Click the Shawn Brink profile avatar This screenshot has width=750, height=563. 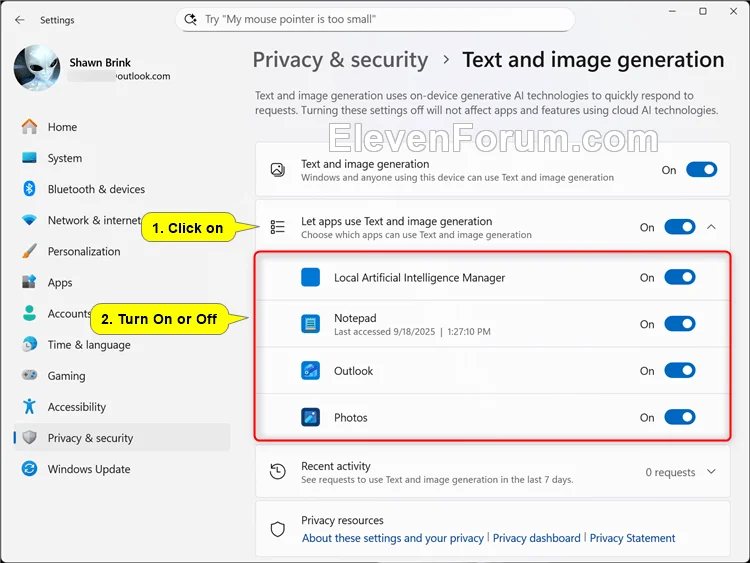point(37,68)
